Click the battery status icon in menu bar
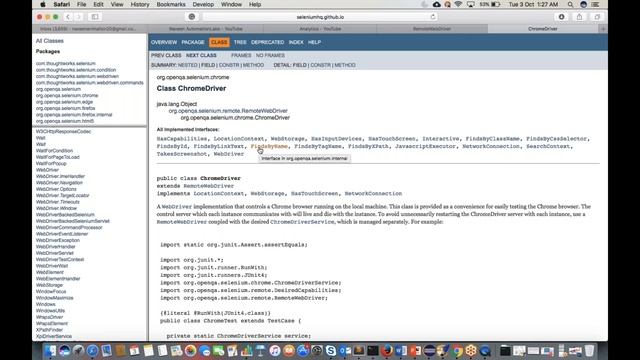The height and width of the screenshot is (360, 640). [496, 4]
